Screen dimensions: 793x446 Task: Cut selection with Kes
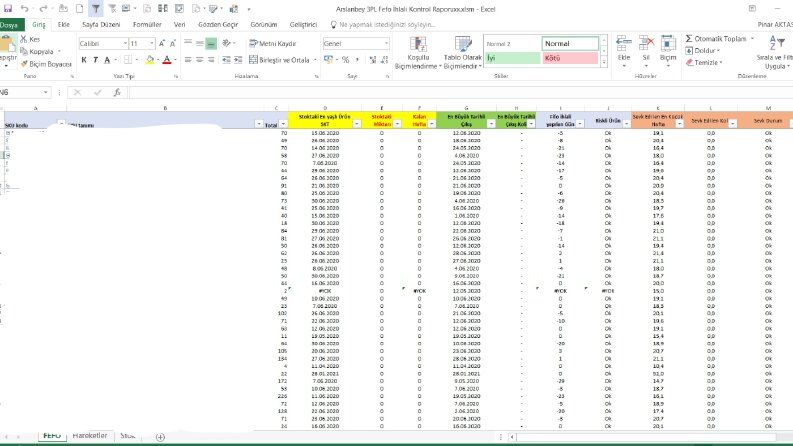[x=30, y=39]
